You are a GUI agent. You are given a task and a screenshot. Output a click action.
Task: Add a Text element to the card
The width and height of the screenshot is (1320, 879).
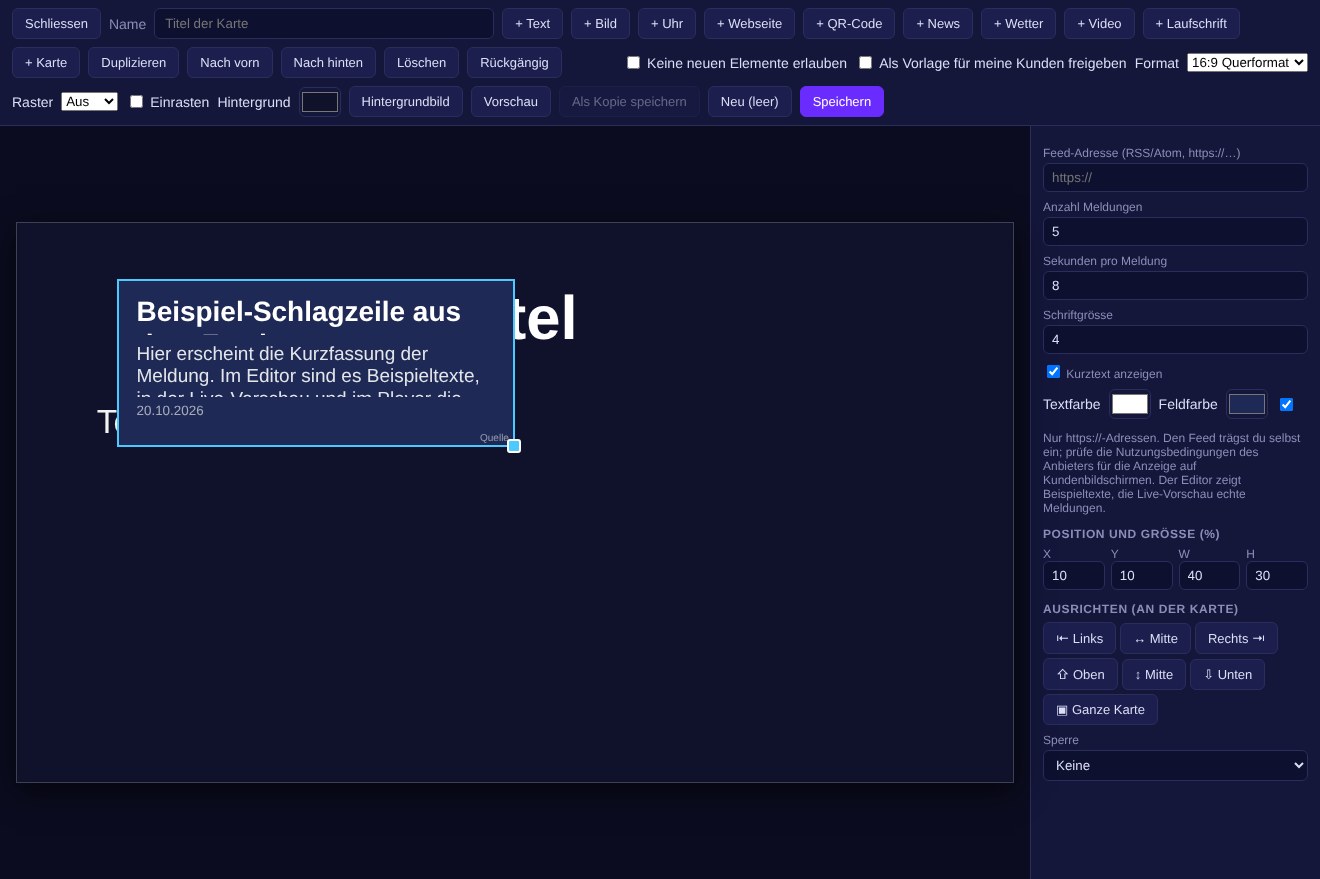[532, 23]
